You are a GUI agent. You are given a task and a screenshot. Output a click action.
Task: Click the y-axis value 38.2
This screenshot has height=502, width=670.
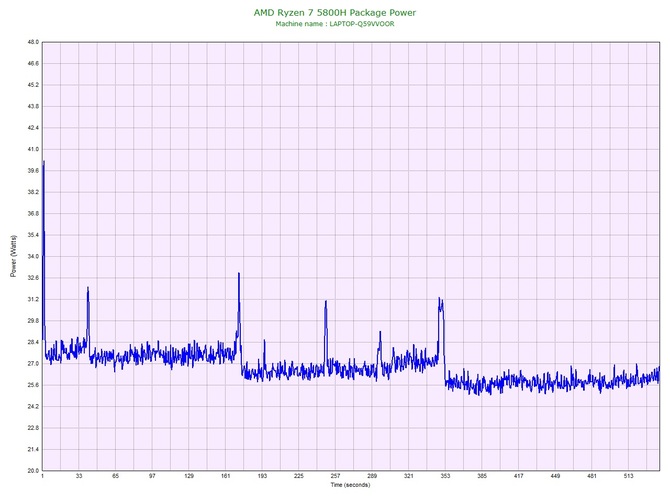point(33,192)
